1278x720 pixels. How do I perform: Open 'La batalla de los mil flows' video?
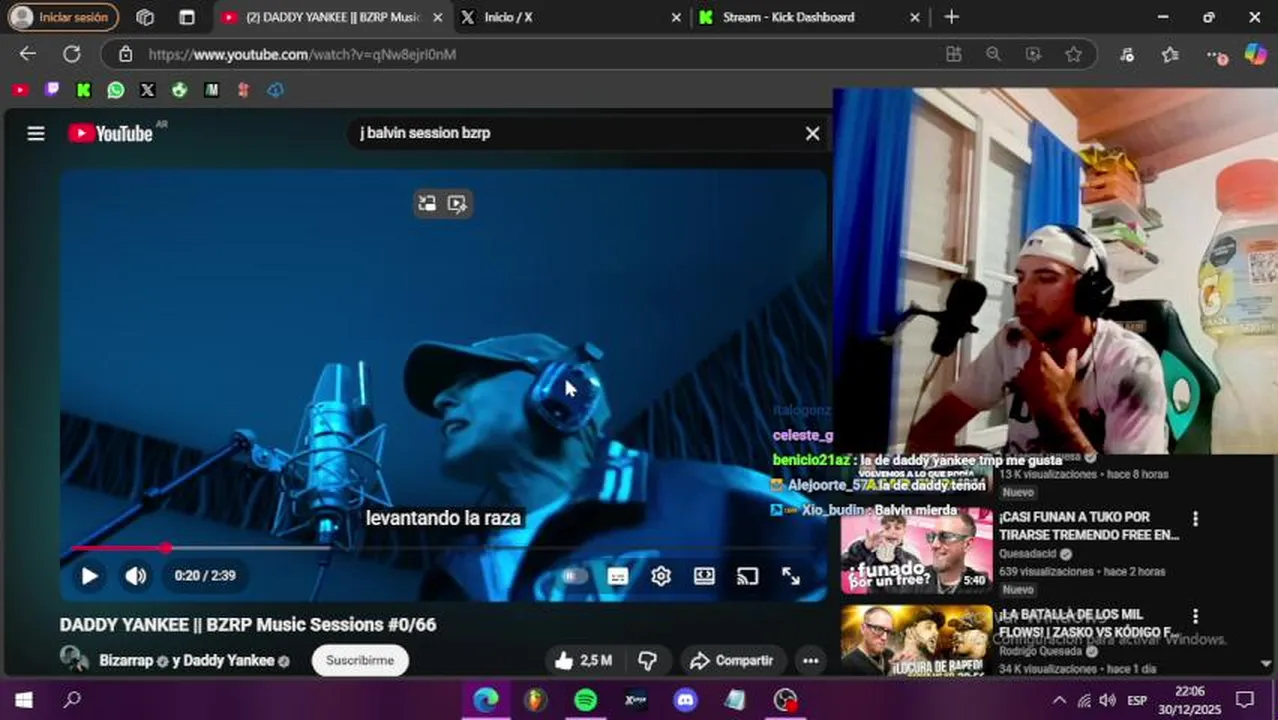tap(1089, 623)
